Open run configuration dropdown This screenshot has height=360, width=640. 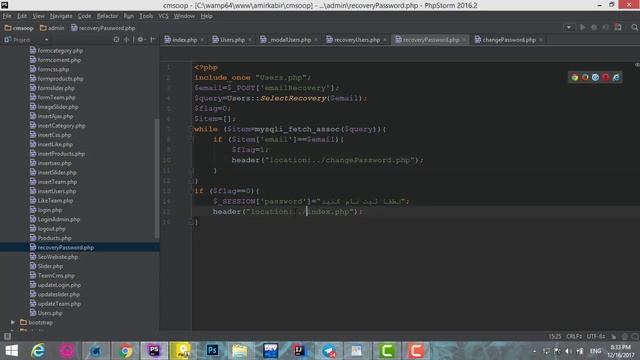point(569,27)
